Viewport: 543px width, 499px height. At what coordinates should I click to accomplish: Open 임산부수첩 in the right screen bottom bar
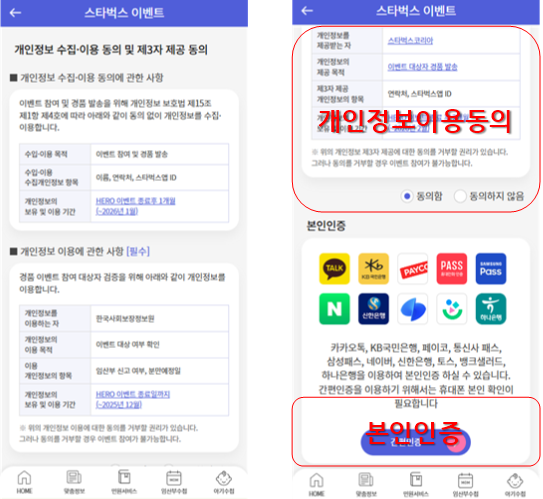coord(465,484)
